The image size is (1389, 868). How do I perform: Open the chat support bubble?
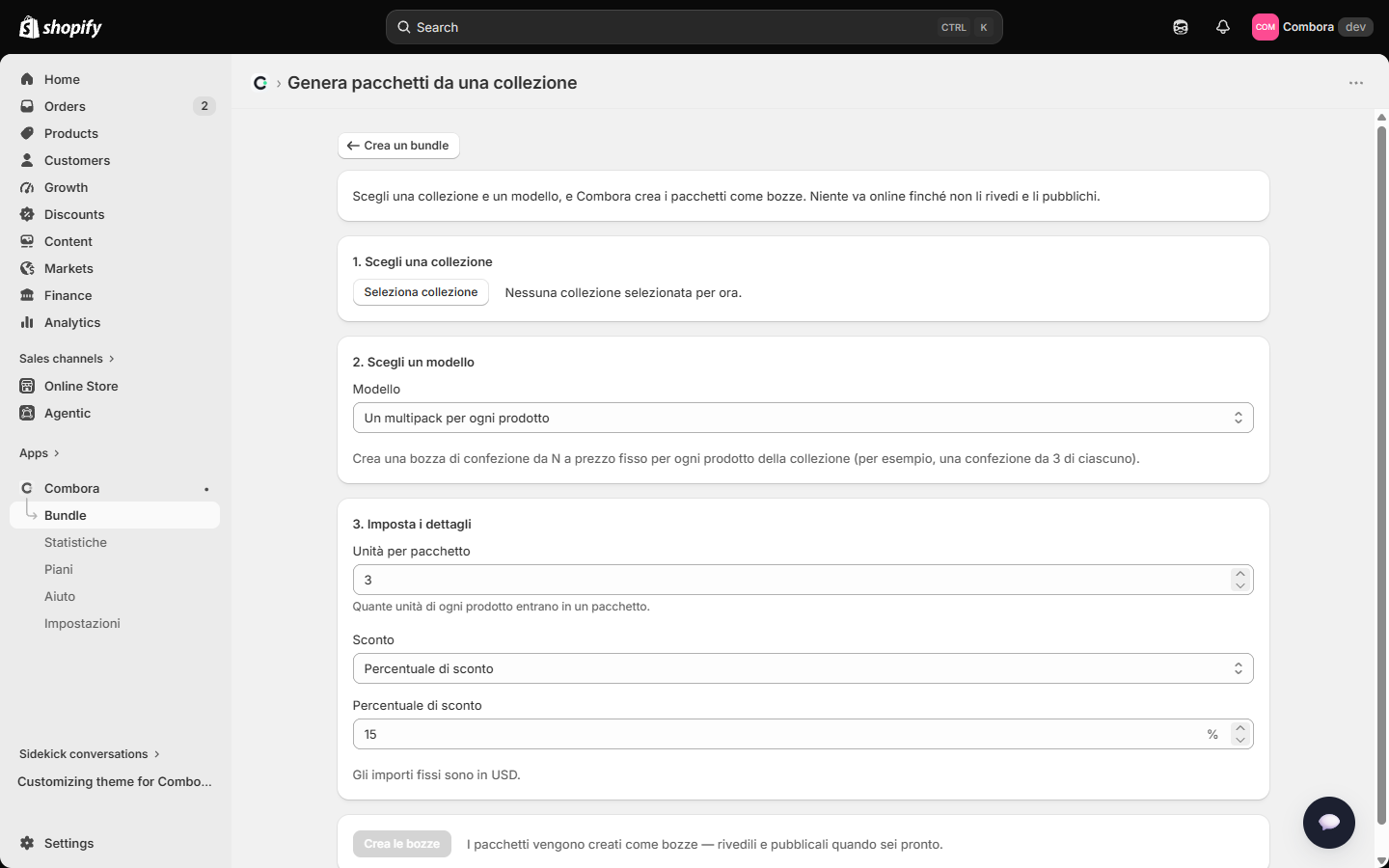[x=1329, y=823]
